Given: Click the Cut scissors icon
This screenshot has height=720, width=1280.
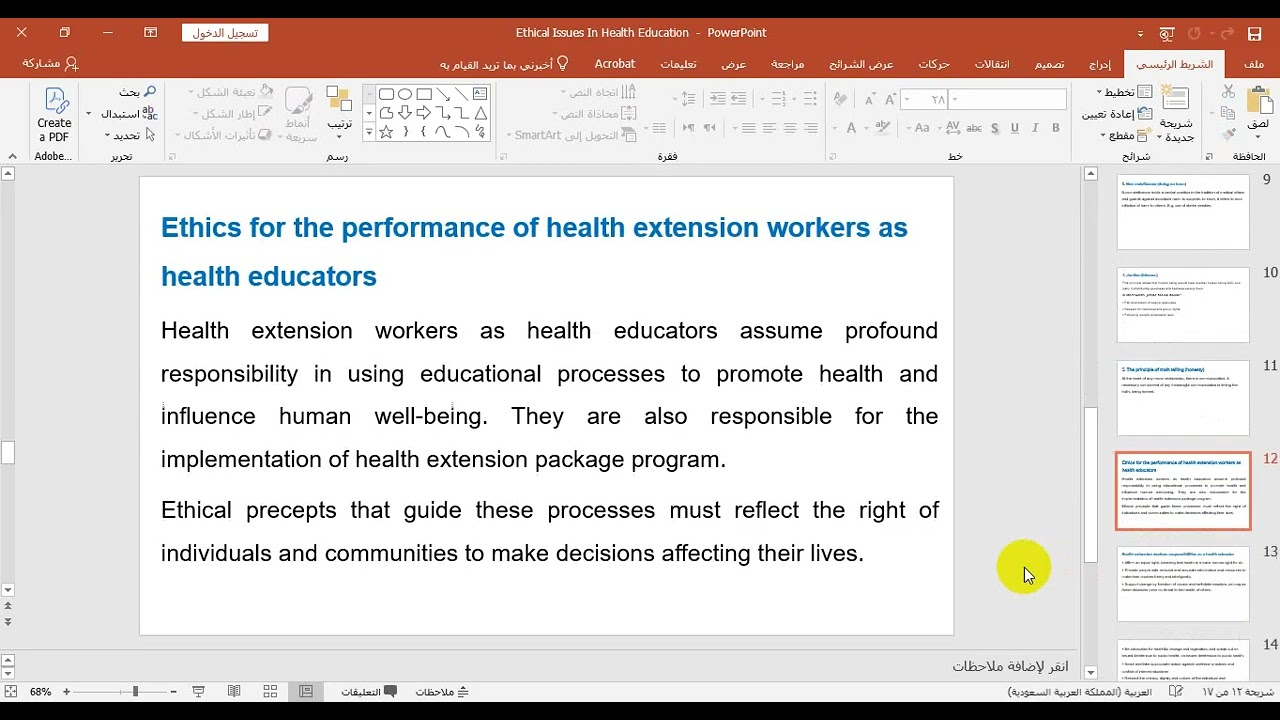Looking at the screenshot, I should pyautogui.click(x=1228, y=91).
